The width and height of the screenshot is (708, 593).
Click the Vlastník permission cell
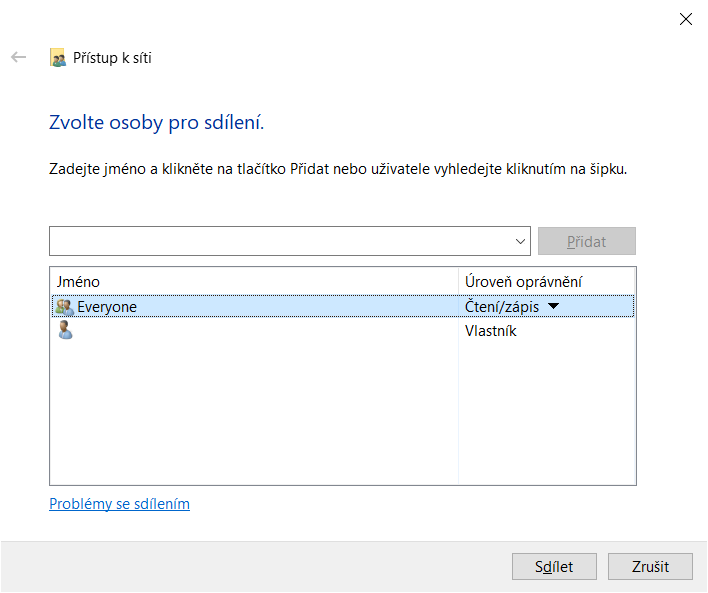(491, 331)
